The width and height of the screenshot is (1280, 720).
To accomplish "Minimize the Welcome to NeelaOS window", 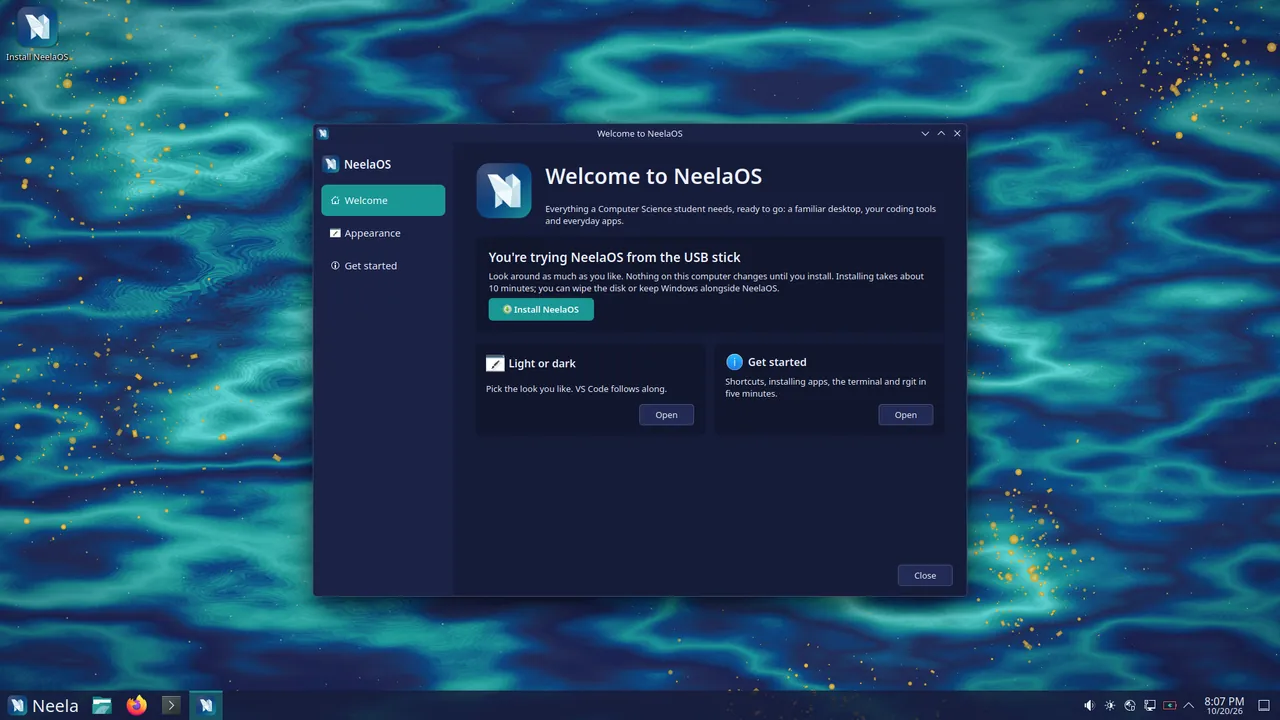I will [925, 133].
